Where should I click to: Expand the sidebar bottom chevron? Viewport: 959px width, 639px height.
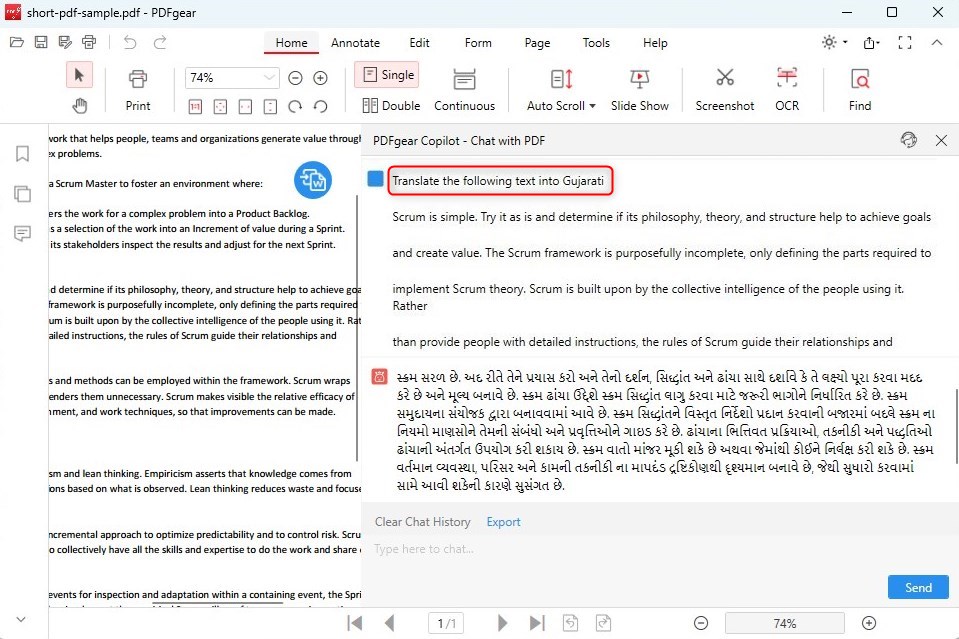21,619
